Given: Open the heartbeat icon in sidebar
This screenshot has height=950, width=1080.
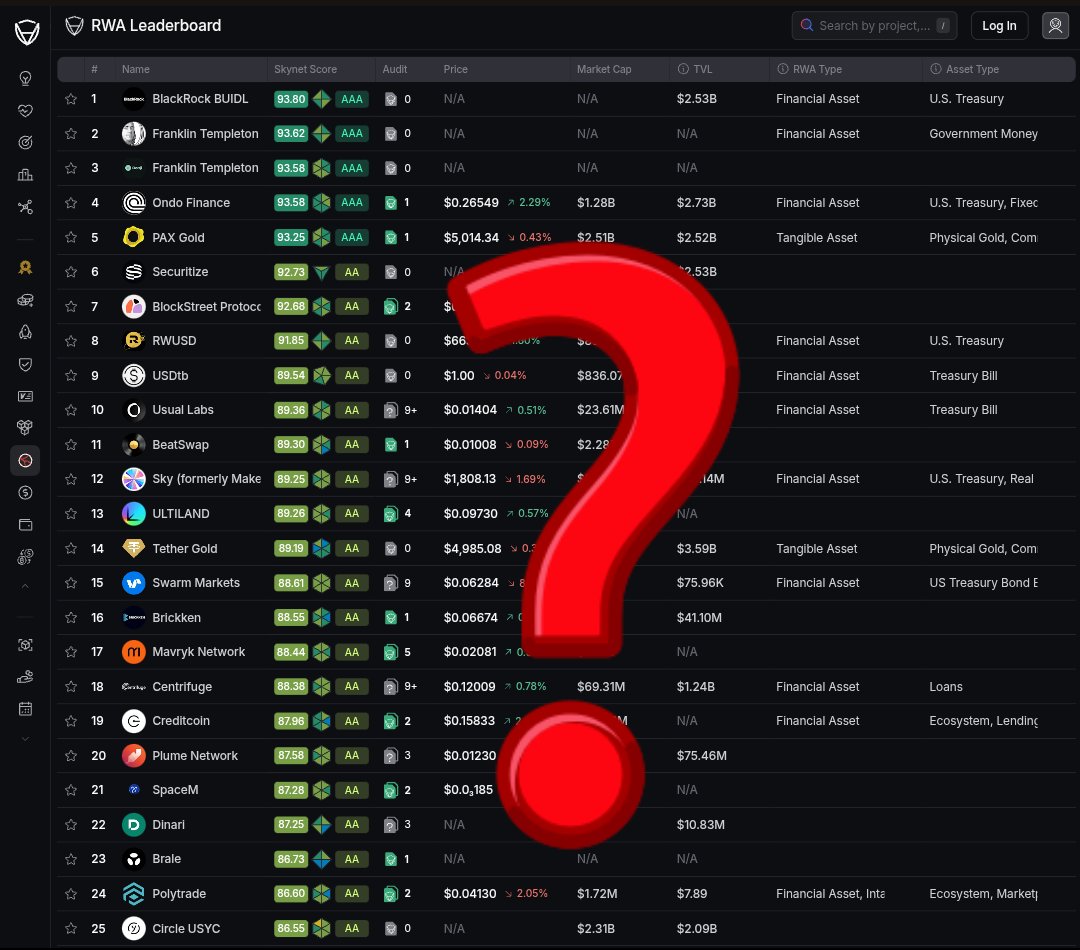Looking at the screenshot, I should [25, 110].
